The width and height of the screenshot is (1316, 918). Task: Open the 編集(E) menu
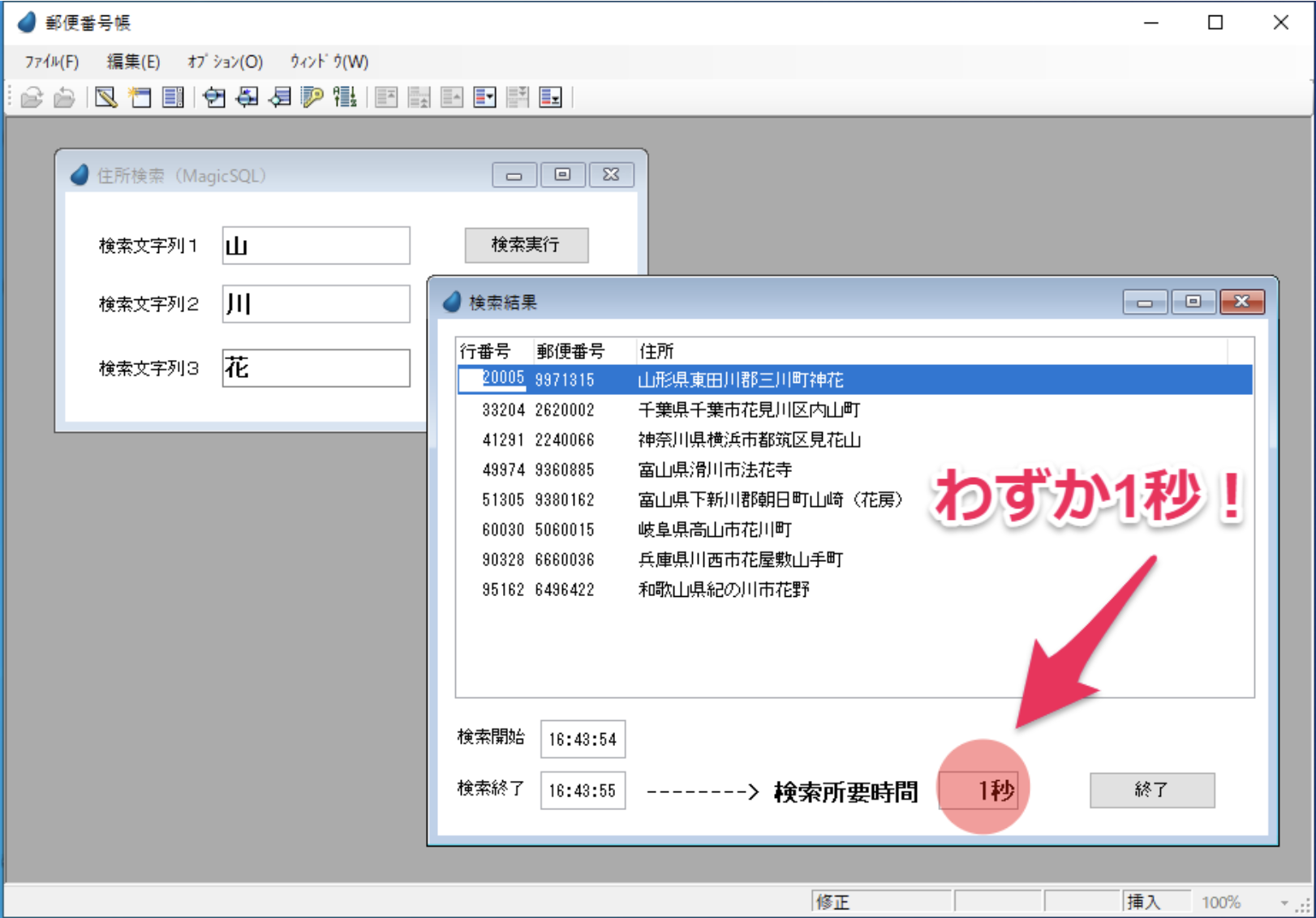point(133,62)
